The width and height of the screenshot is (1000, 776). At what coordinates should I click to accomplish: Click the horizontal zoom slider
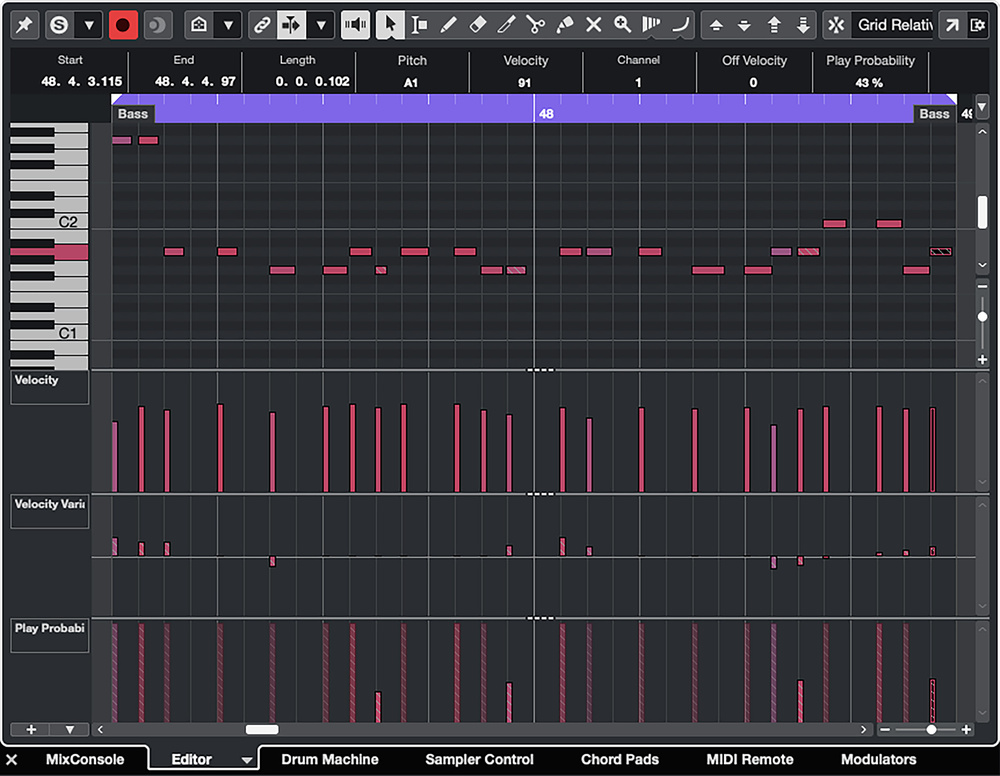click(930, 730)
